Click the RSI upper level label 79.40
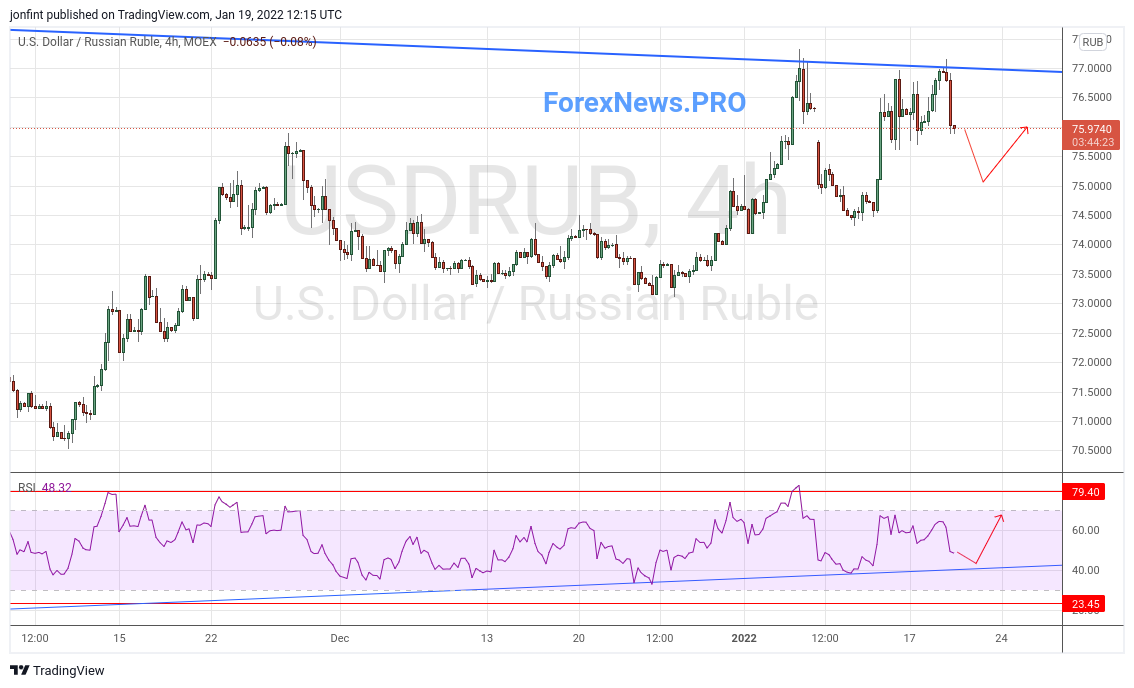The image size is (1134, 688). click(1085, 492)
